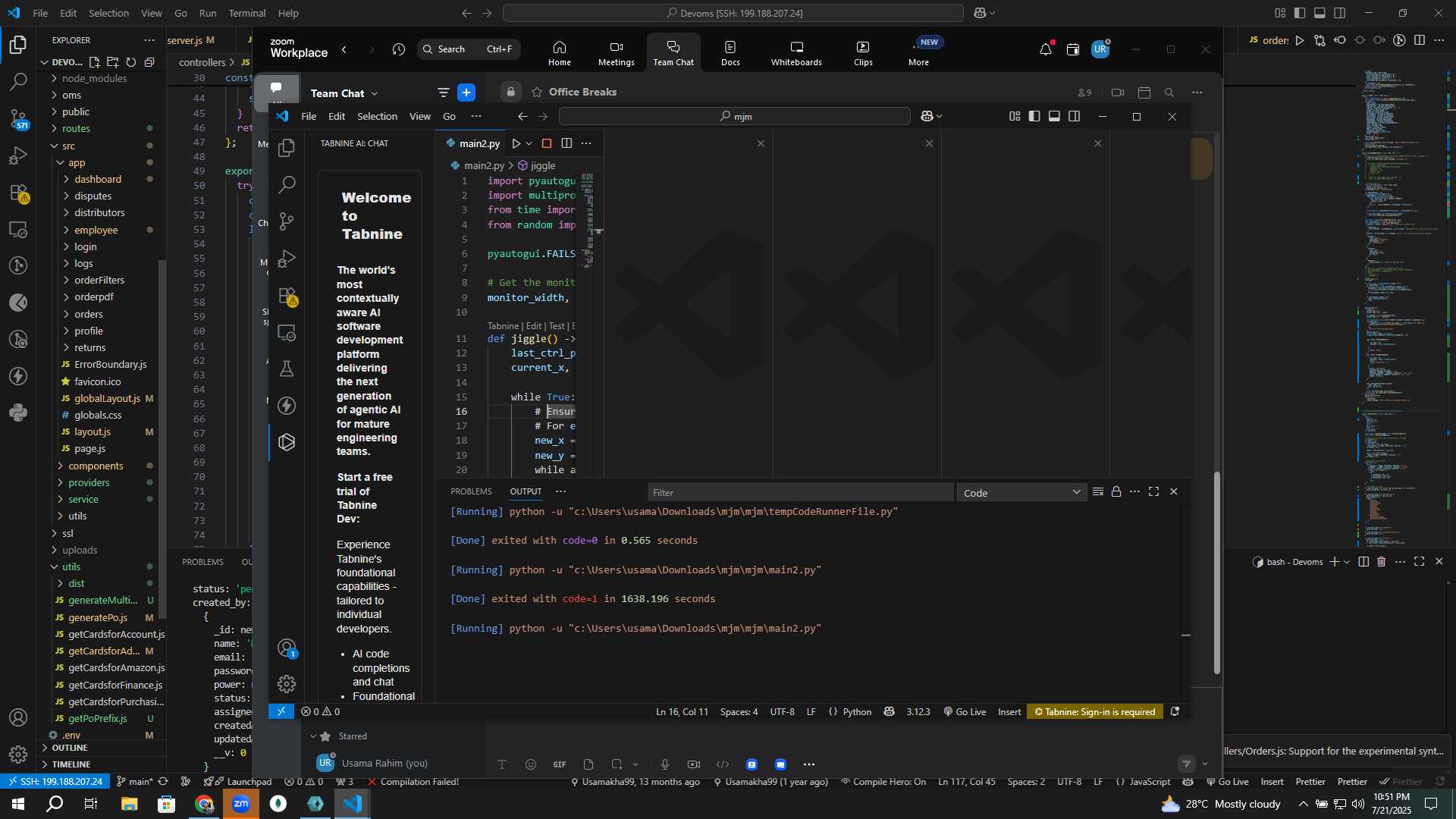Image resolution: width=1456 pixels, height=819 pixels.
Task: Toggle Go Live in mjm status bar
Action: coord(965,712)
